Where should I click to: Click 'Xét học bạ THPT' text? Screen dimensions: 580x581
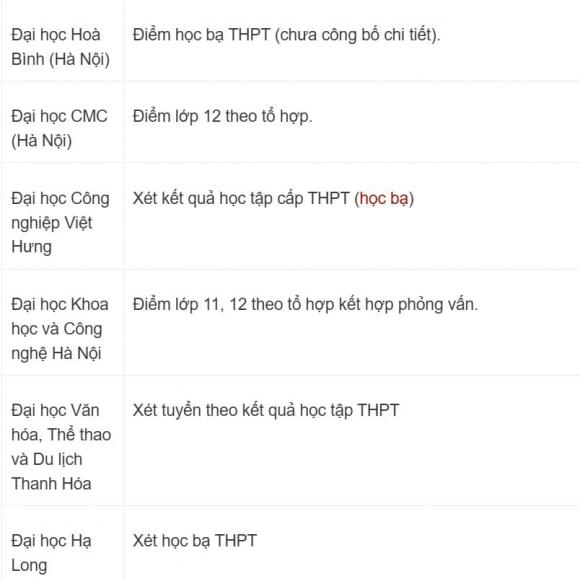[x=195, y=541]
